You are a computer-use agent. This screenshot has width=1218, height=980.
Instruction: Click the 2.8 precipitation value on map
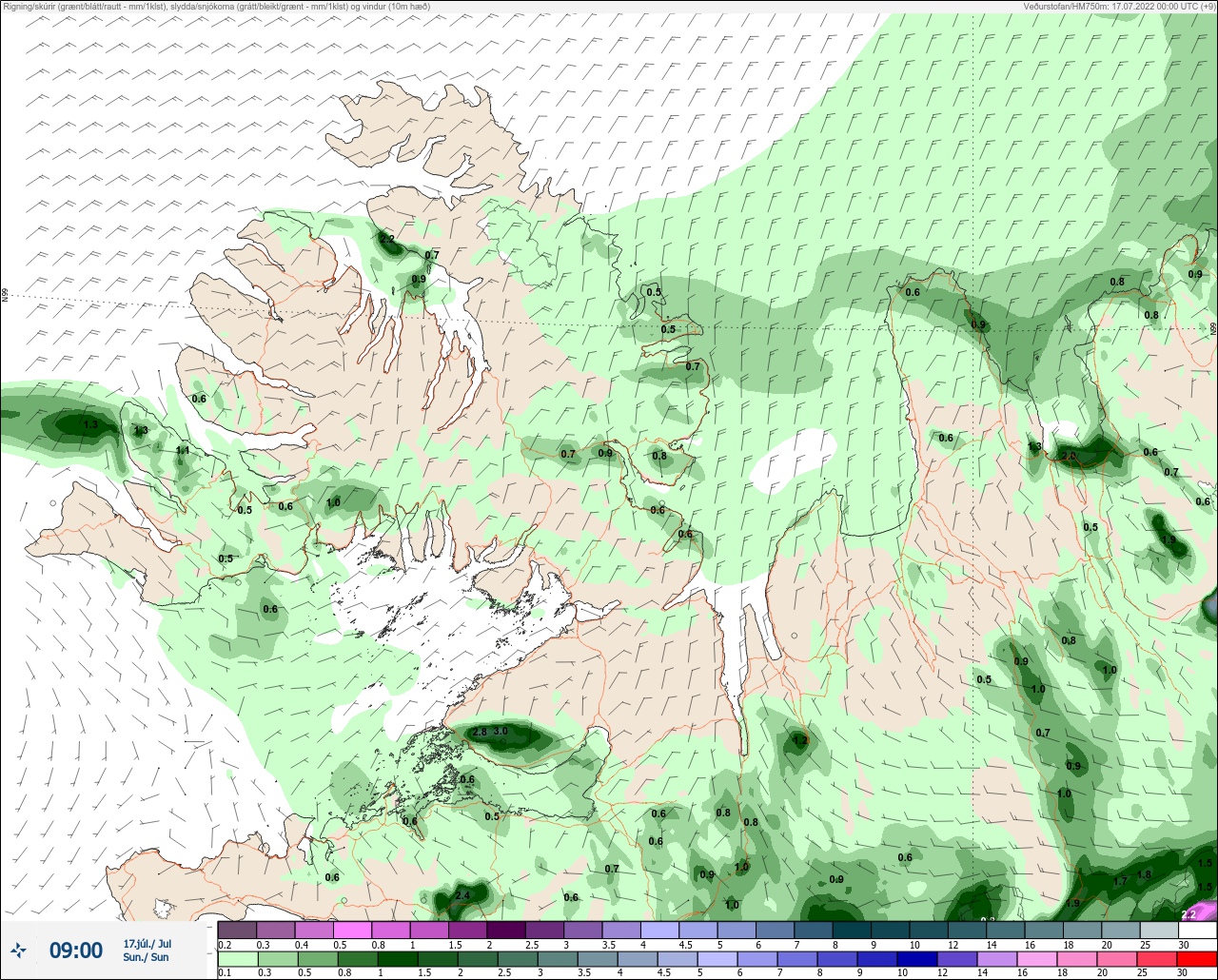pos(480,732)
